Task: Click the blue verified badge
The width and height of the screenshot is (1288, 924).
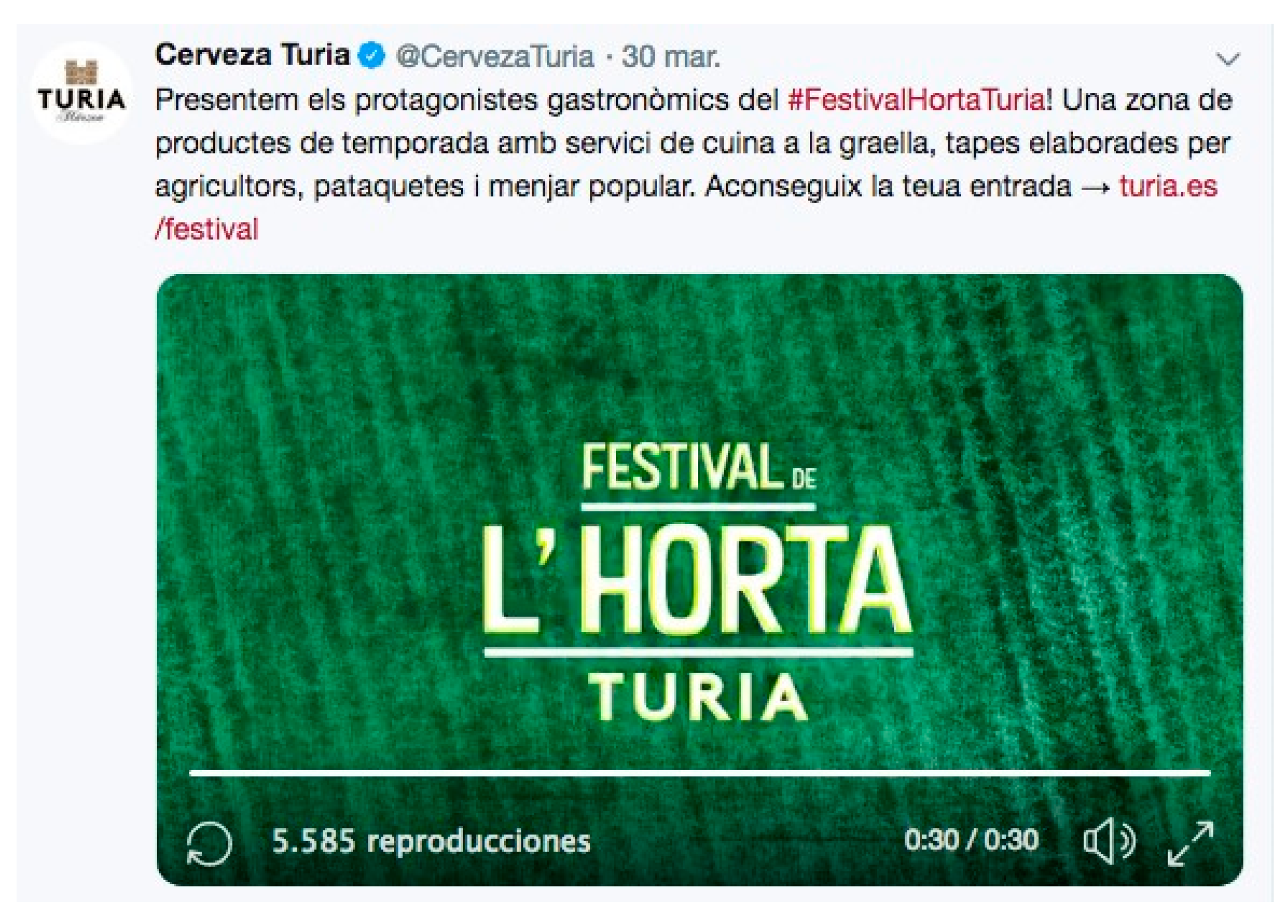Action: pyautogui.click(x=372, y=56)
